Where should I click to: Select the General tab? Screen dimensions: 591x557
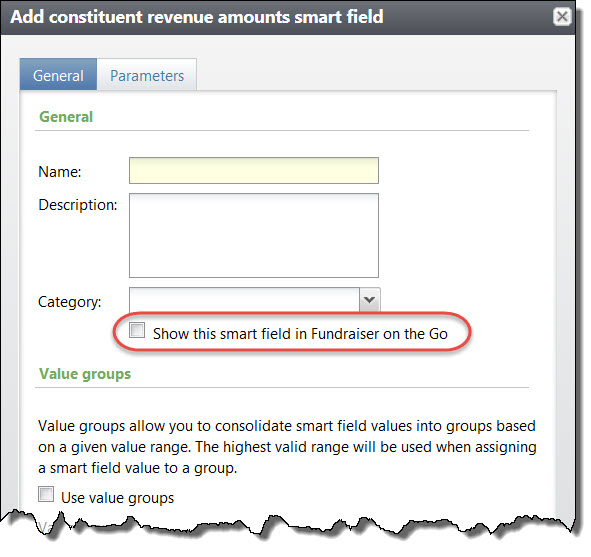coord(58,75)
